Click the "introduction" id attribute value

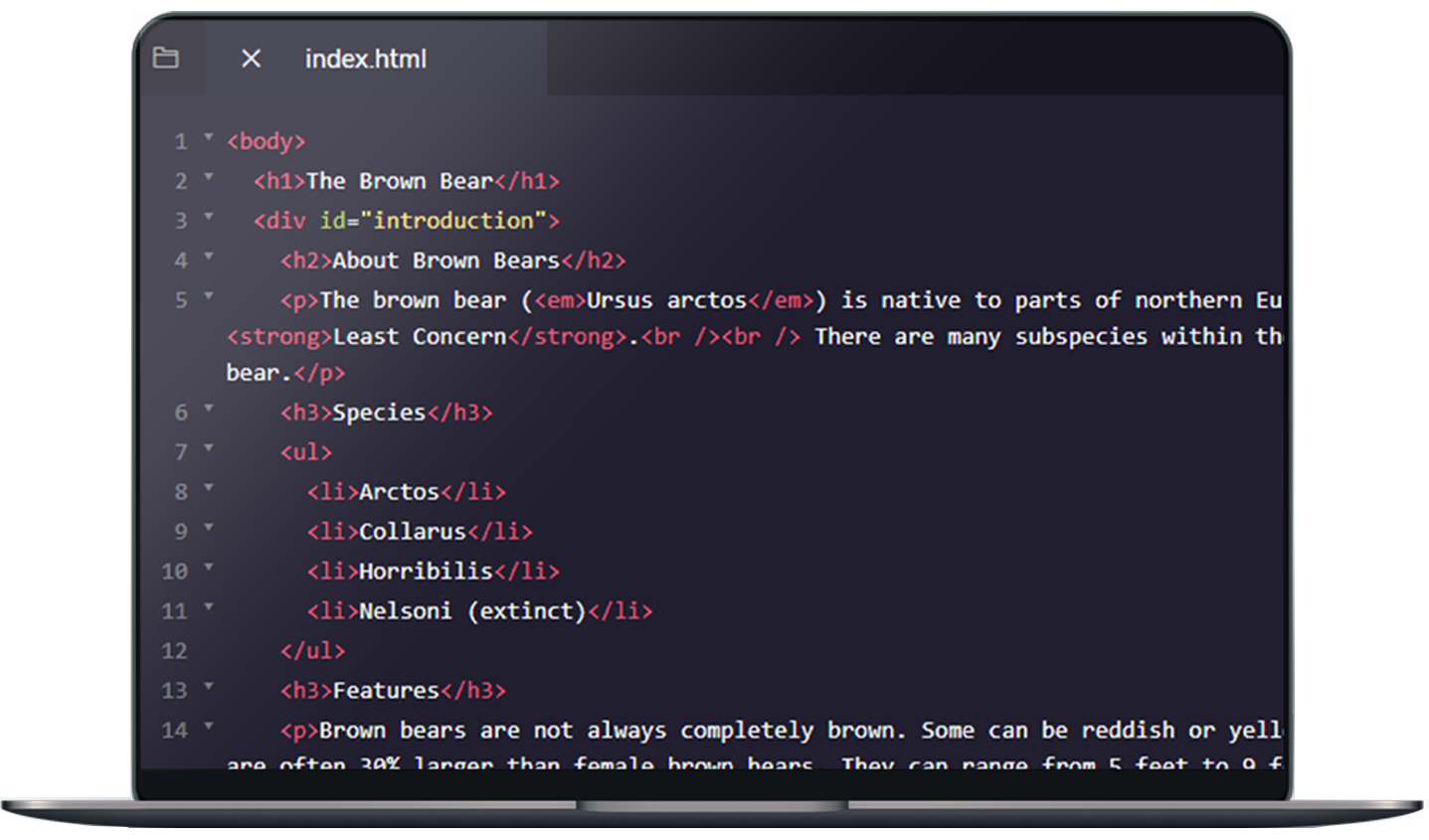point(452,221)
